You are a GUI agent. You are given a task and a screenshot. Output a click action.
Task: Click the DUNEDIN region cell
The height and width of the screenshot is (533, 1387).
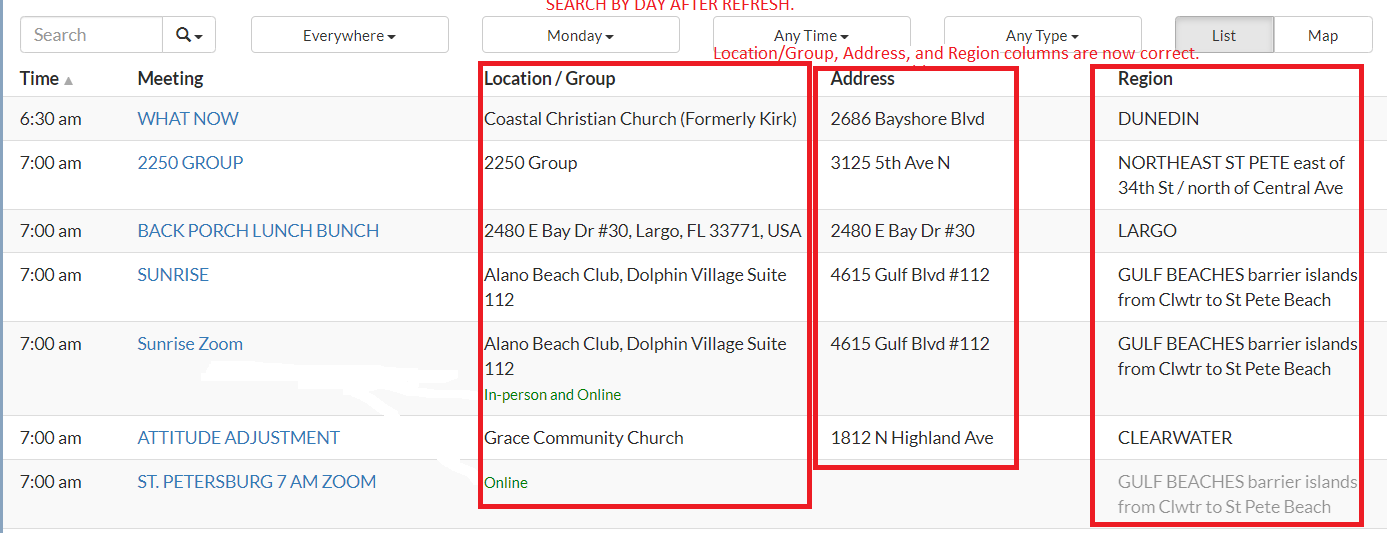pyautogui.click(x=1158, y=119)
